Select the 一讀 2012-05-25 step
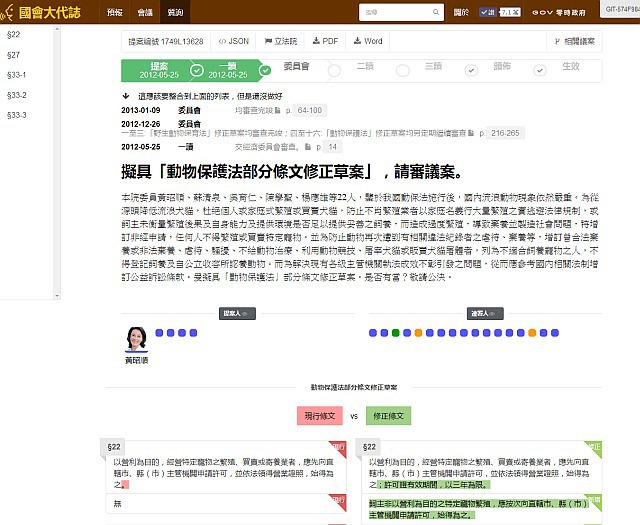 point(228,70)
